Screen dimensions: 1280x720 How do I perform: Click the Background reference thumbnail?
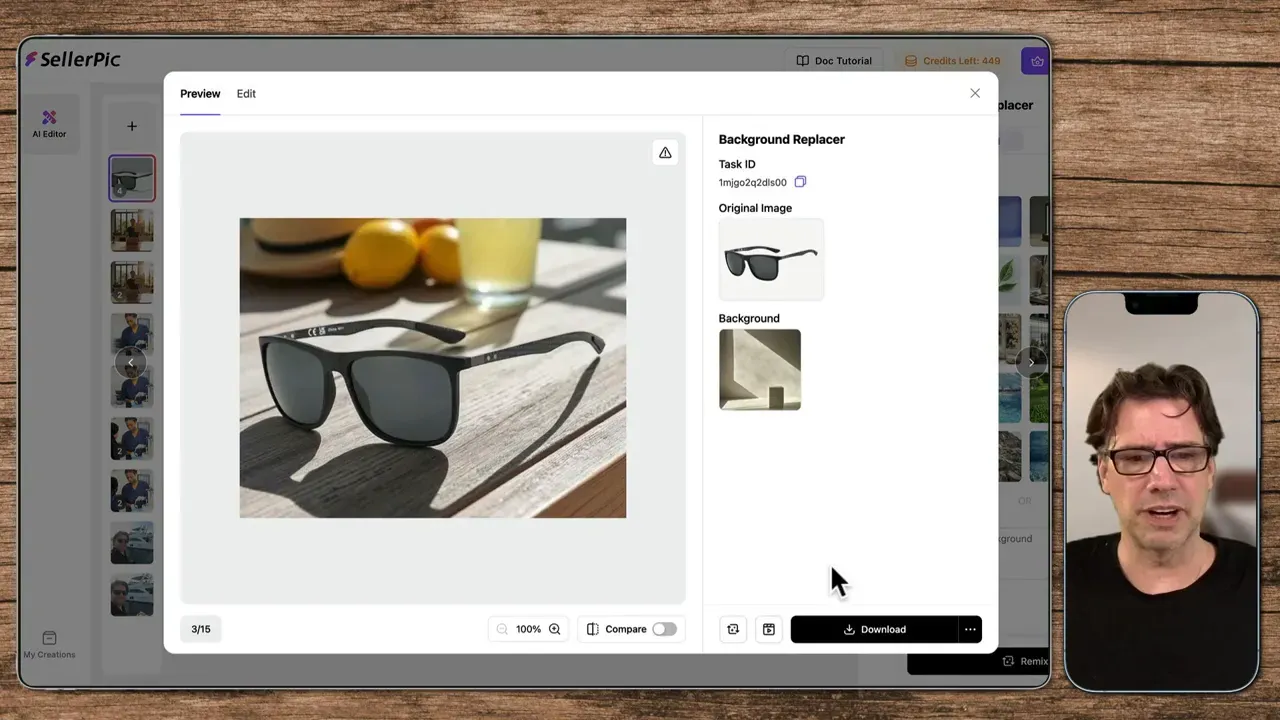[x=760, y=369]
